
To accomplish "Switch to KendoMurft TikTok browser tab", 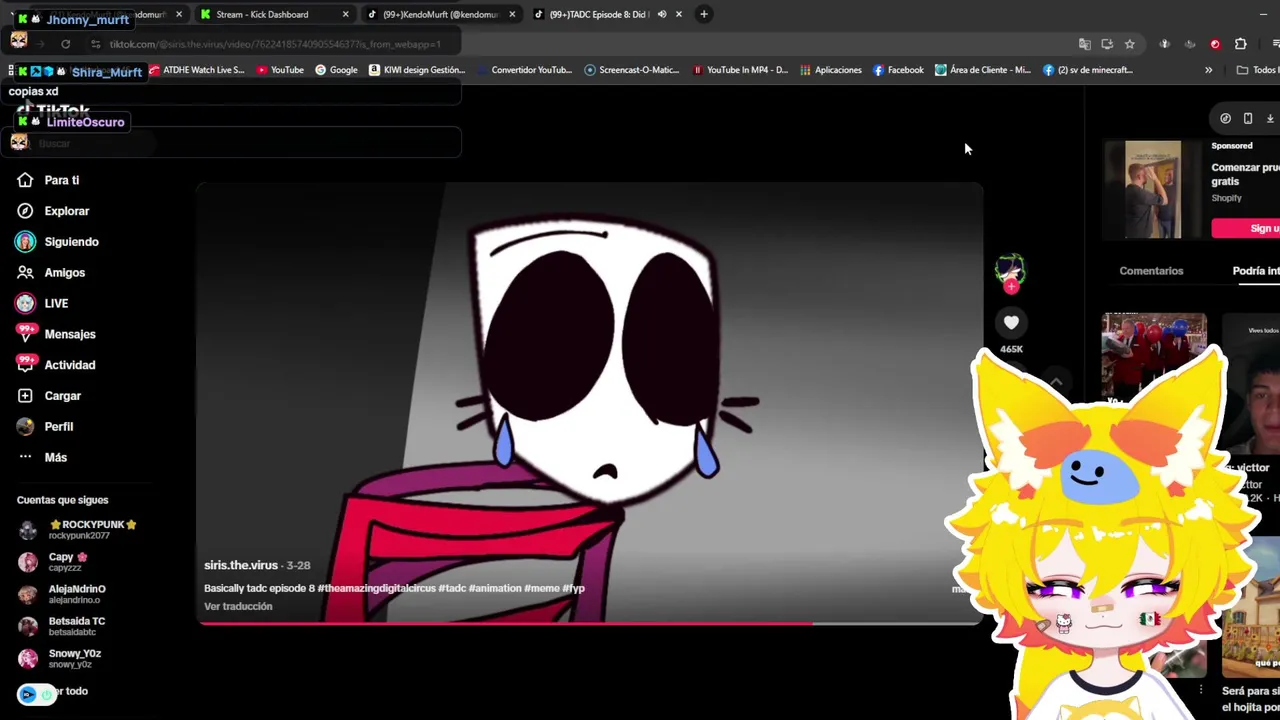I will (440, 14).
